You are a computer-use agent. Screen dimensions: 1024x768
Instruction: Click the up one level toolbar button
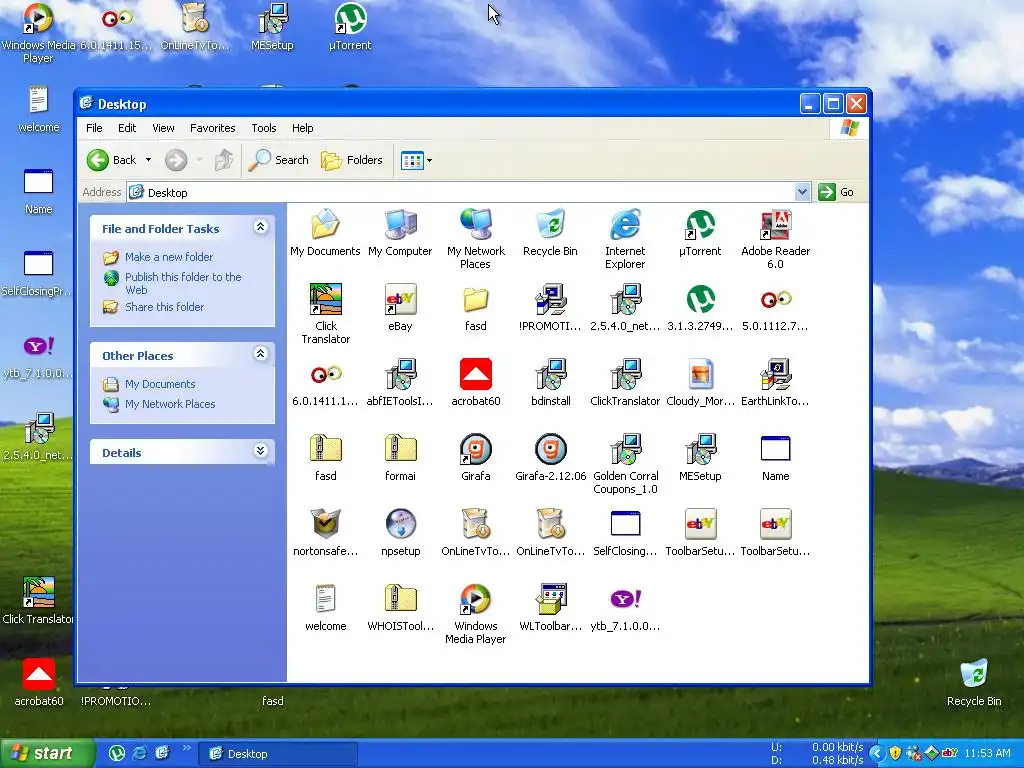(x=224, y=160)
